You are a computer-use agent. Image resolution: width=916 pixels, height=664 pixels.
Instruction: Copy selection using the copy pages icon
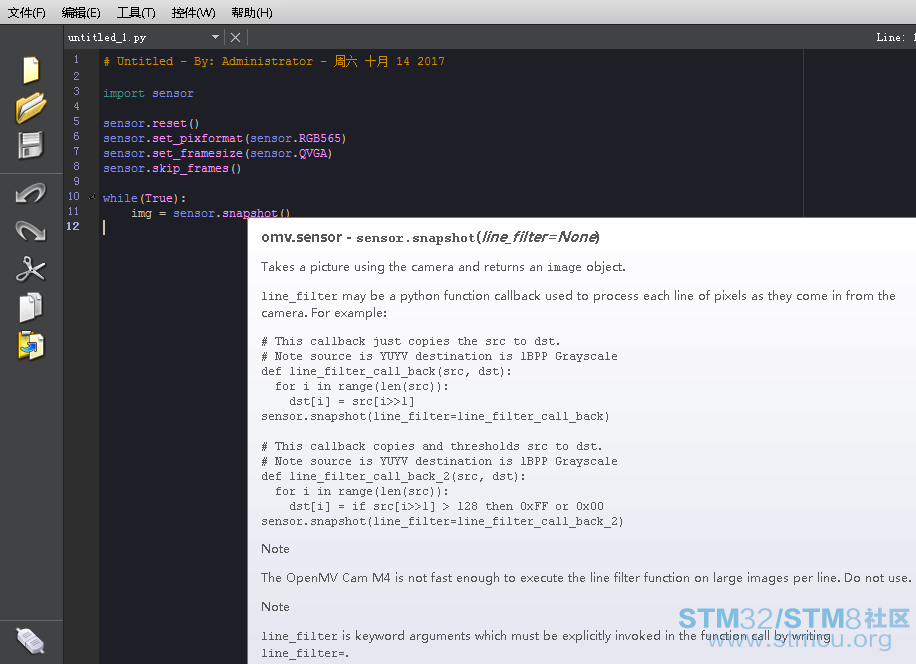click(x=31, y=307)
